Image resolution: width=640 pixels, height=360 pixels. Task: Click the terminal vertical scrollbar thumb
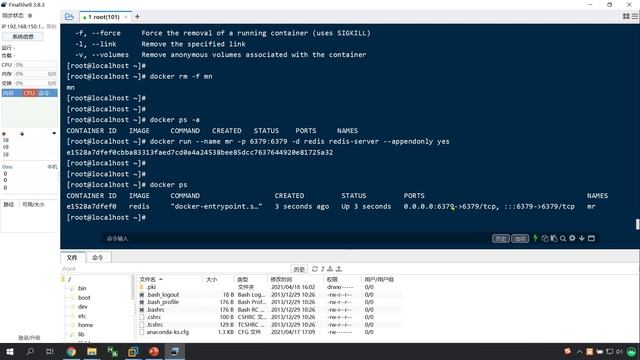tap(637, 224)
